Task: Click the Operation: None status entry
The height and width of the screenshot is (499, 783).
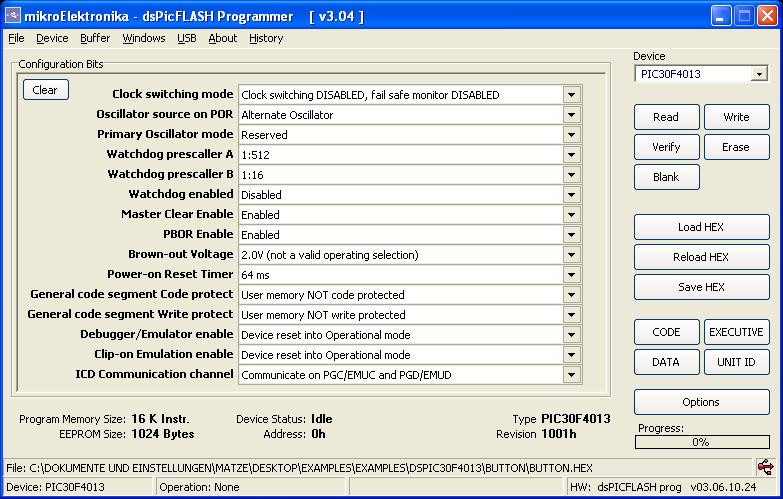Action: 199,487
